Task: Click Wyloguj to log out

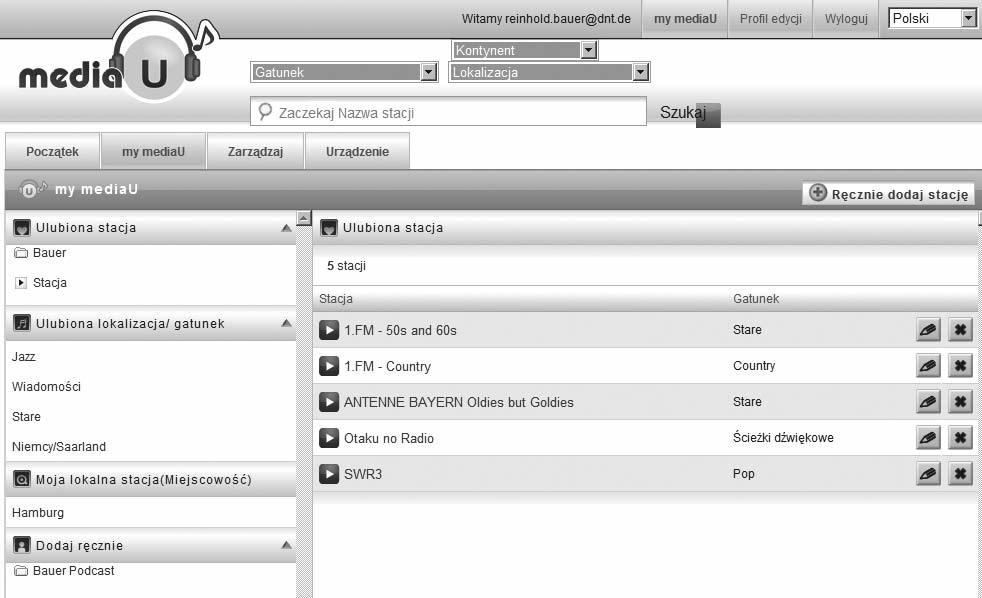Action: point(846,19)
